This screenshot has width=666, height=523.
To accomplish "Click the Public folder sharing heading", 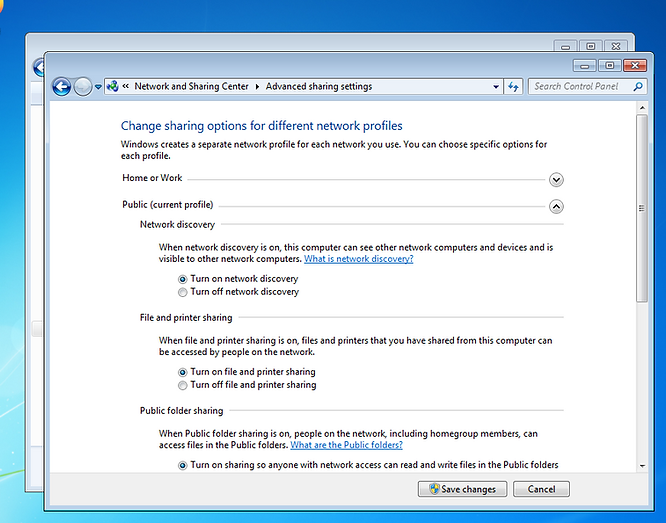I will pos(181,410).
